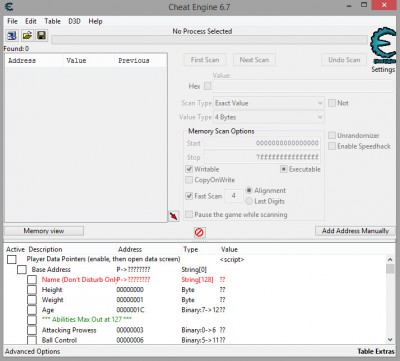Open the D3D menu
The height and width of the screenshot is (361, 400).
74,21
